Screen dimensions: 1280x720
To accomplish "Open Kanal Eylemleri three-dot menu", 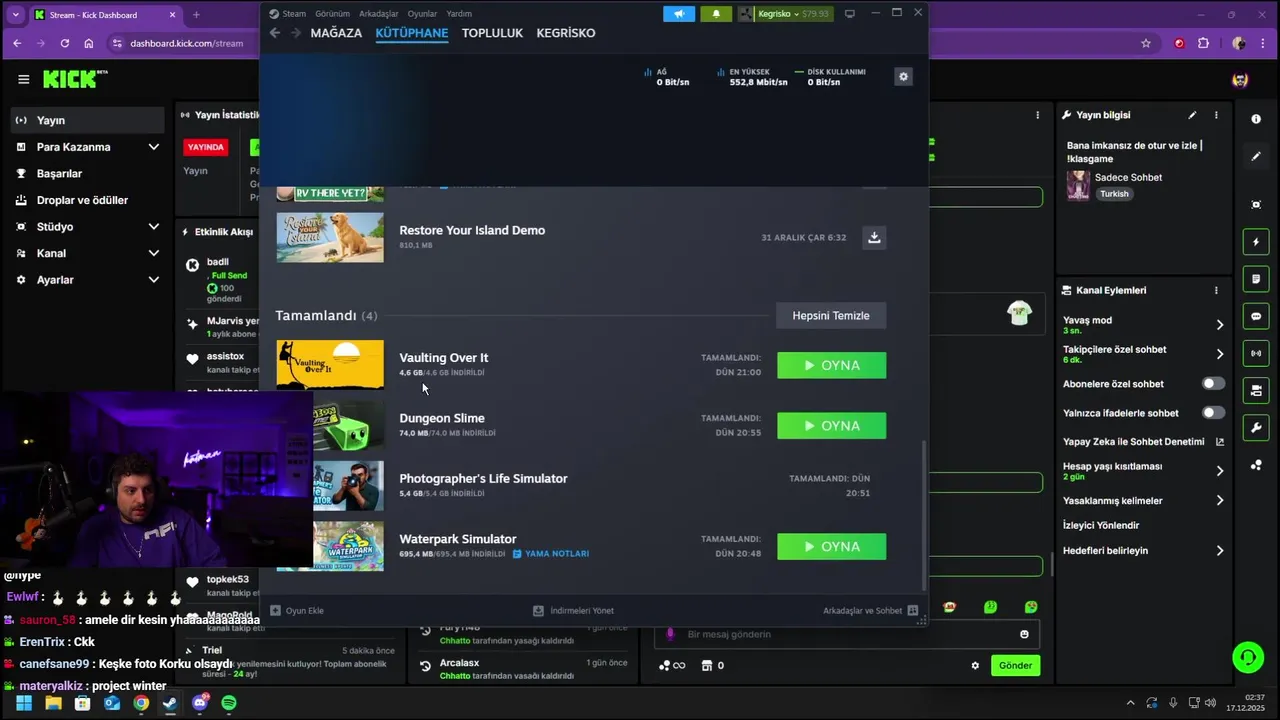I will [1216, 290].
